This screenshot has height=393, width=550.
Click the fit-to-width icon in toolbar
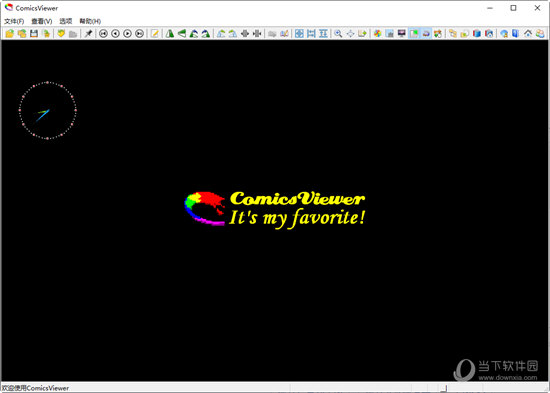[x=311, y=33]
